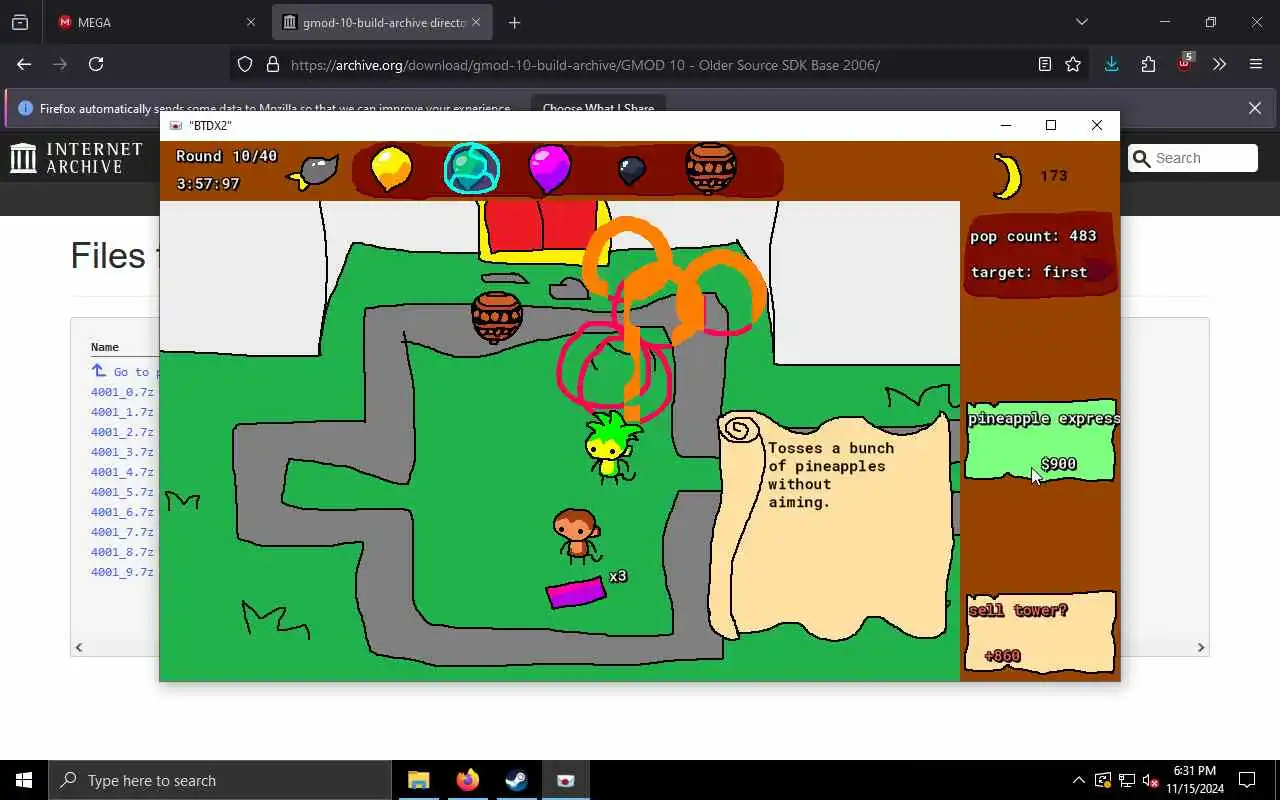The height and width of the screenshot is (800, 1280).
Task: Toggle the target: first setting
Action: (1029, 272)
